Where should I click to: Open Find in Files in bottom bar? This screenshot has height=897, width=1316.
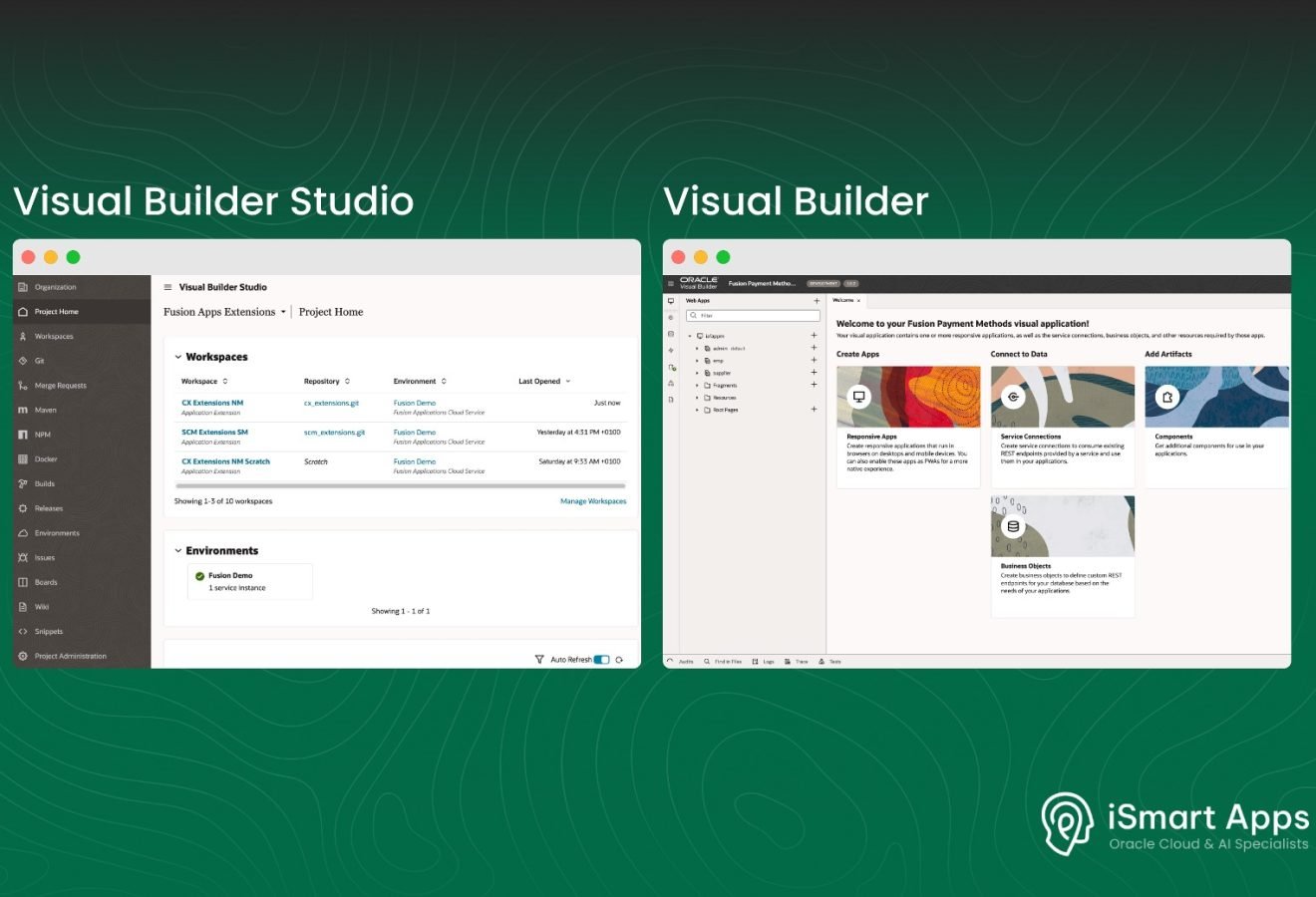tap(723, 662)
